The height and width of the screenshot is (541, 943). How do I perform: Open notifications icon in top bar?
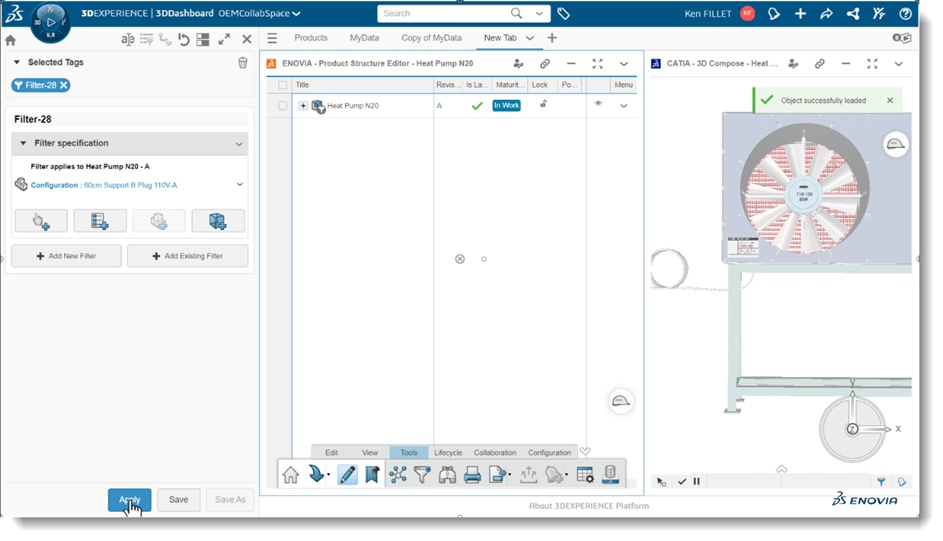point(773,13)
